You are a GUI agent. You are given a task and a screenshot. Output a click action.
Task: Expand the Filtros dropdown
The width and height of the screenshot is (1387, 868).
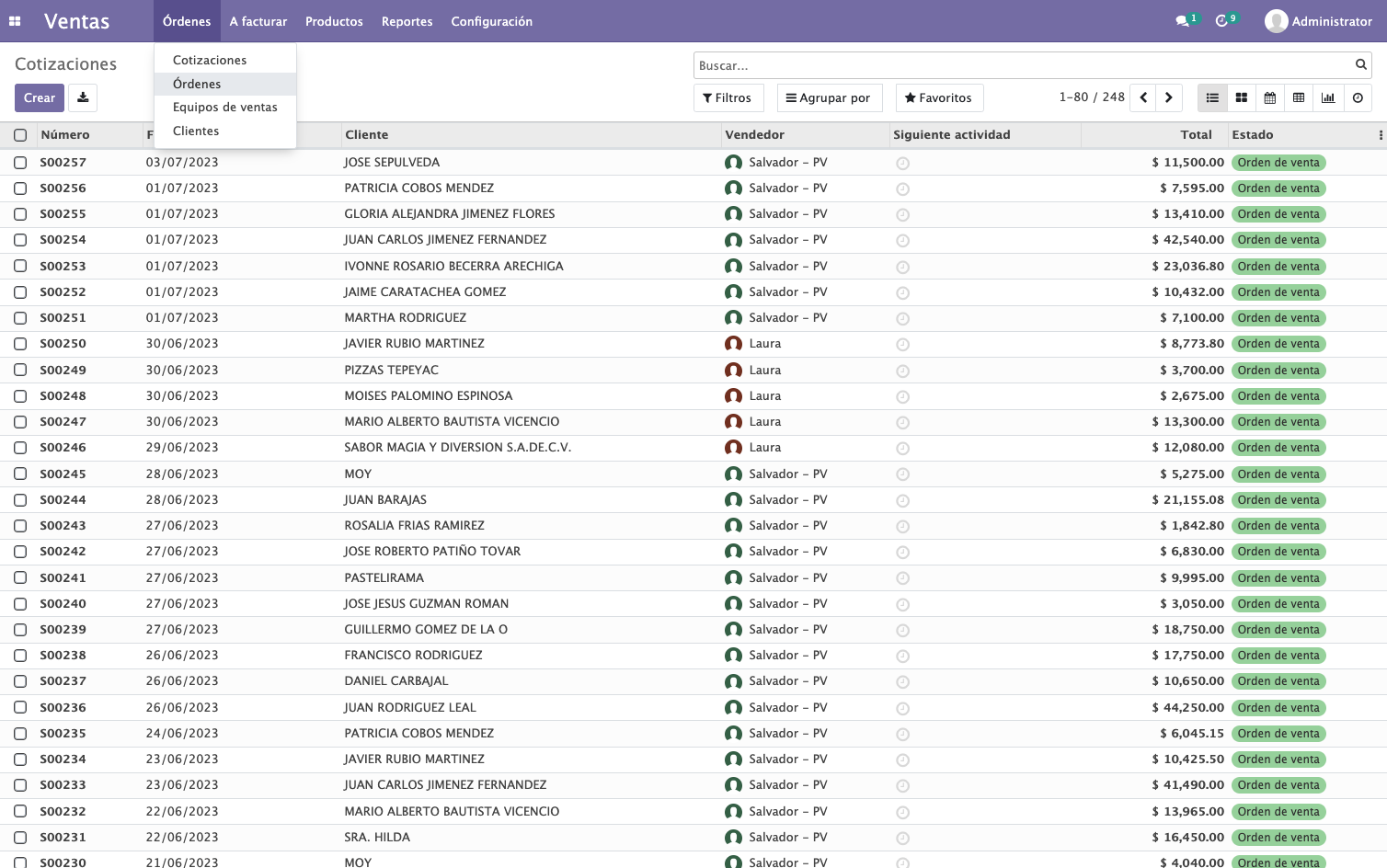pos(727,97)
